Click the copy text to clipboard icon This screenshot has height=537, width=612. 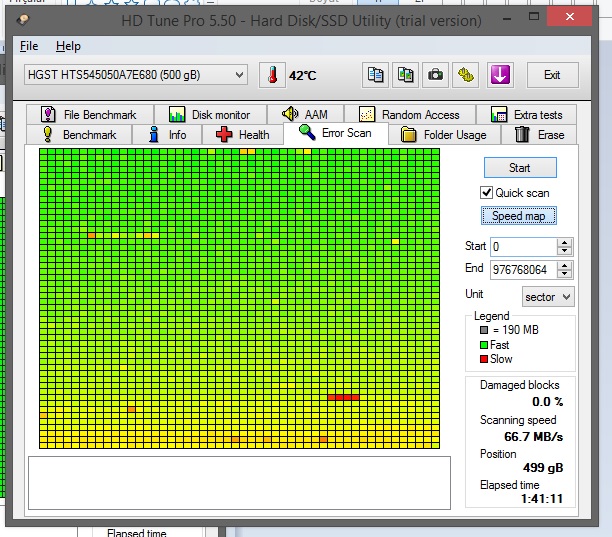click(x=375, y=75)
